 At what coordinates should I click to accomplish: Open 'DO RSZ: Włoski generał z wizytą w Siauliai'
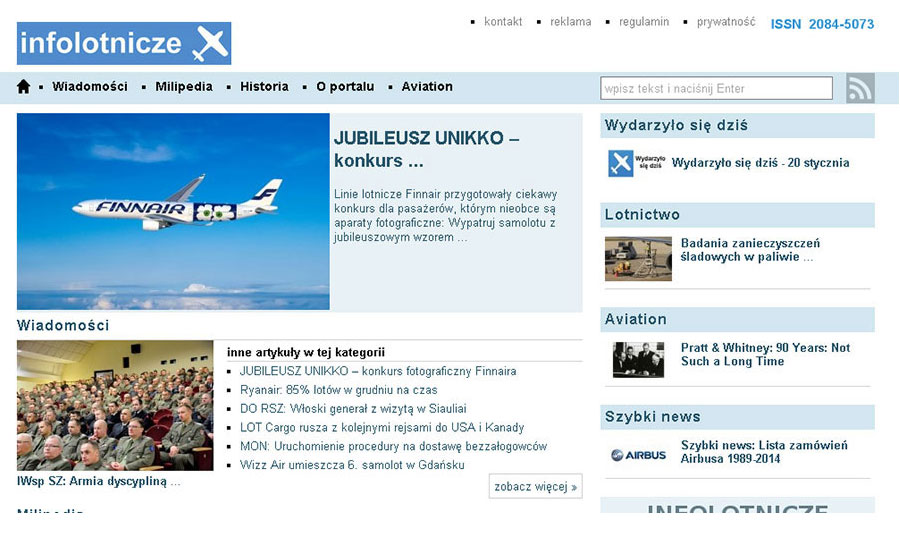tap(353, 409)
